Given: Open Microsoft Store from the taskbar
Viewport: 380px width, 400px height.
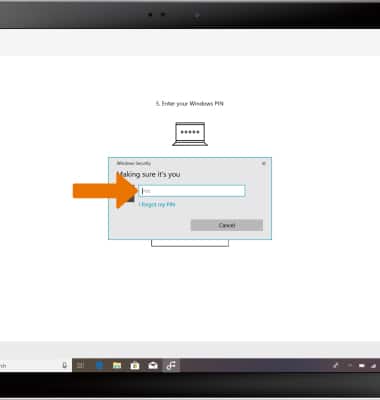Looking at the screenshot, I should pos(135,366).
